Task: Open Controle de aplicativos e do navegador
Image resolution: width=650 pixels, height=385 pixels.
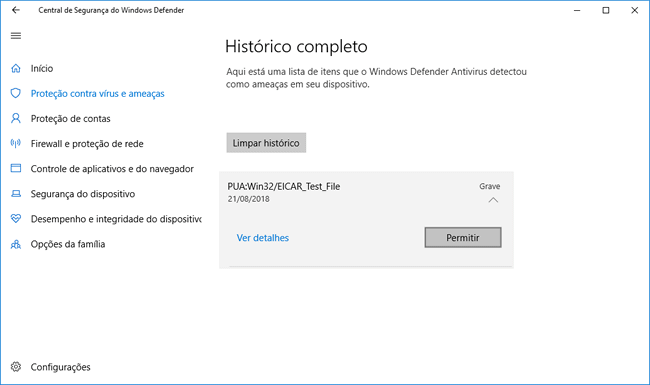Action: (112, 169)
